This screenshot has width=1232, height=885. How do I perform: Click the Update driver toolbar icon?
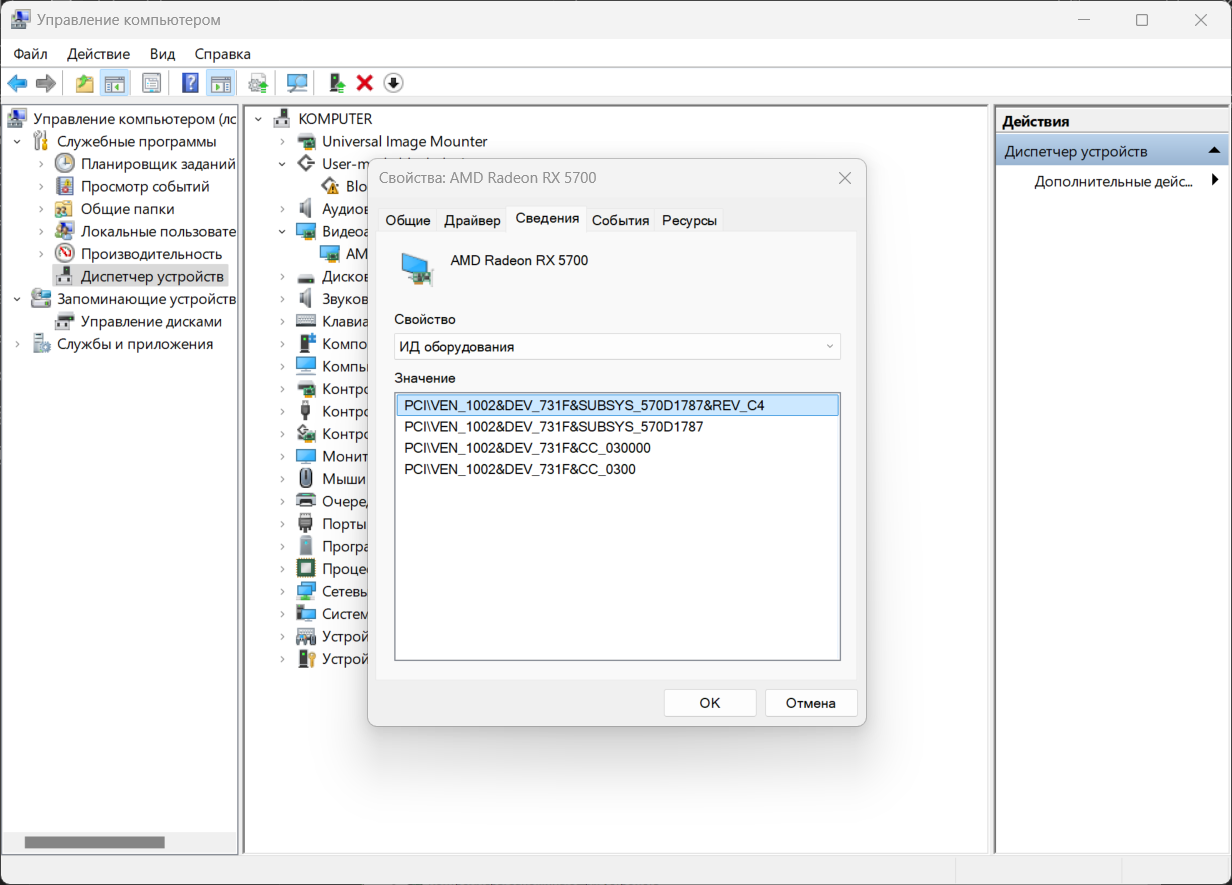[x=338, y=83]
